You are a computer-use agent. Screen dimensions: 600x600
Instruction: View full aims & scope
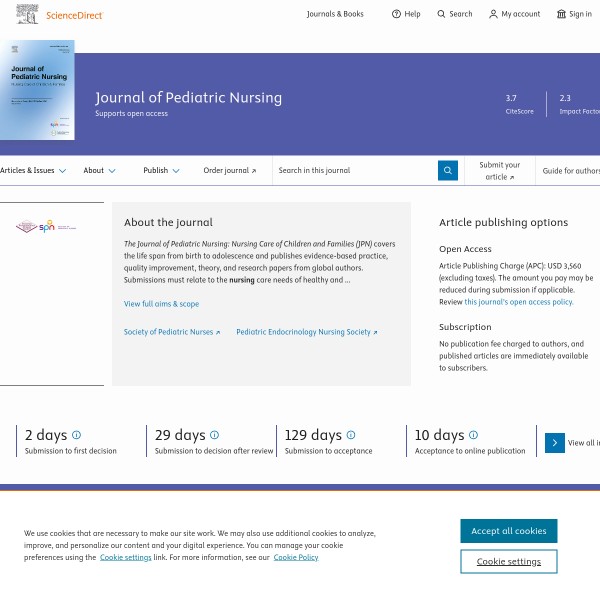point(161,304)
